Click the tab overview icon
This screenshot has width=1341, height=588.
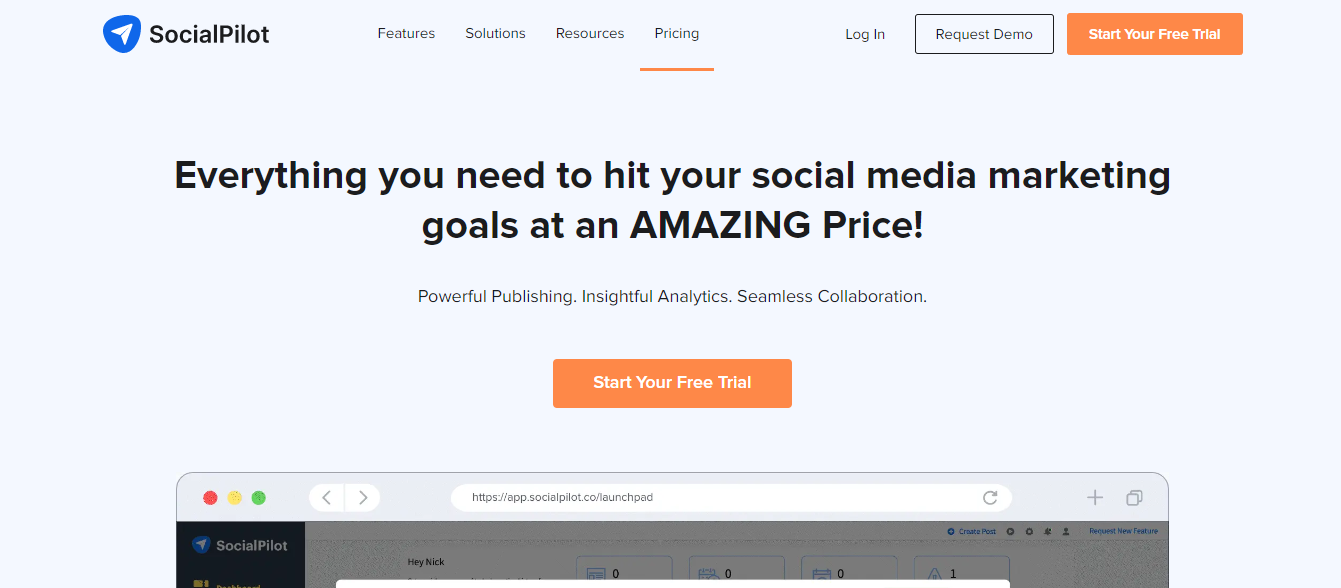(1134, 497)
